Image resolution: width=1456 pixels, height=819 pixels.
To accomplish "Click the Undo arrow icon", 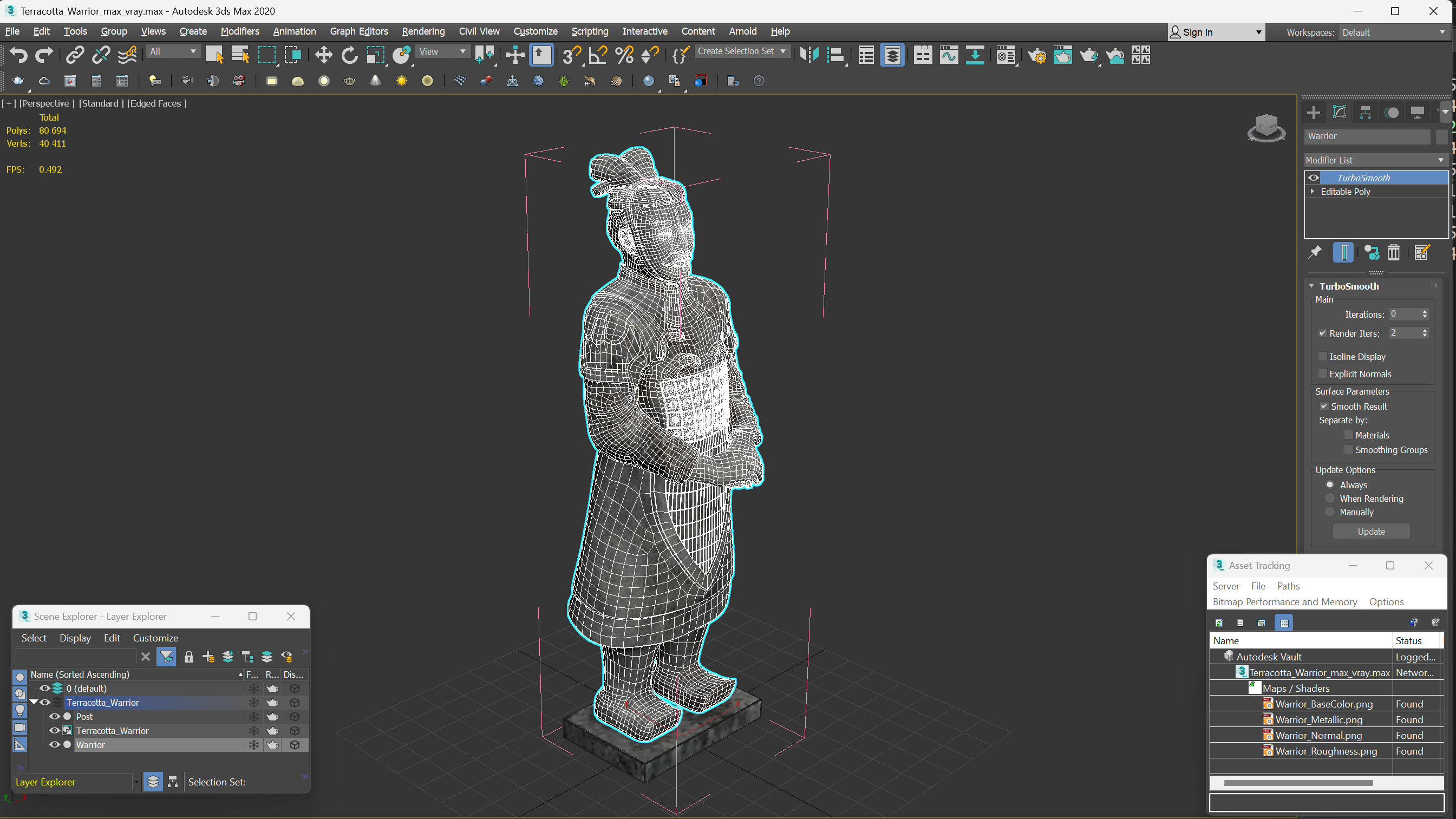I will 18,55.
